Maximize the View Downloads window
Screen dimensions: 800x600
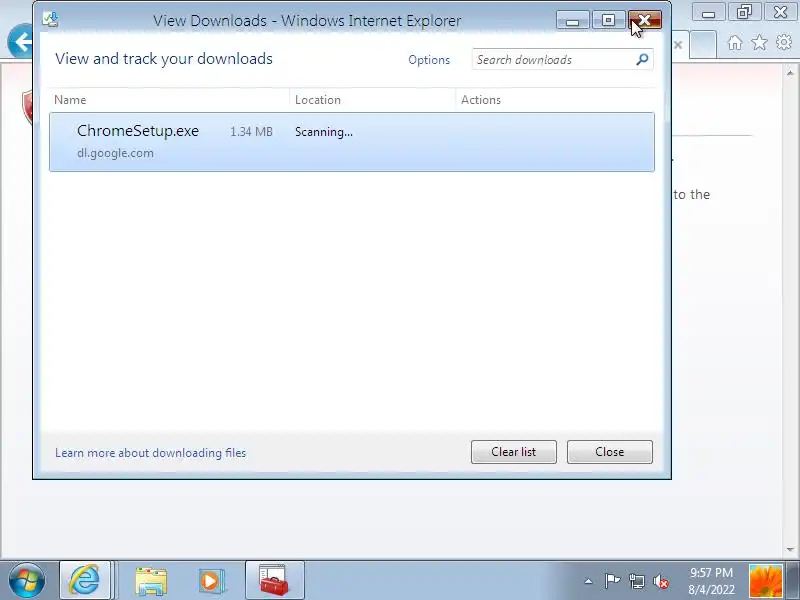tap(608, 20)
